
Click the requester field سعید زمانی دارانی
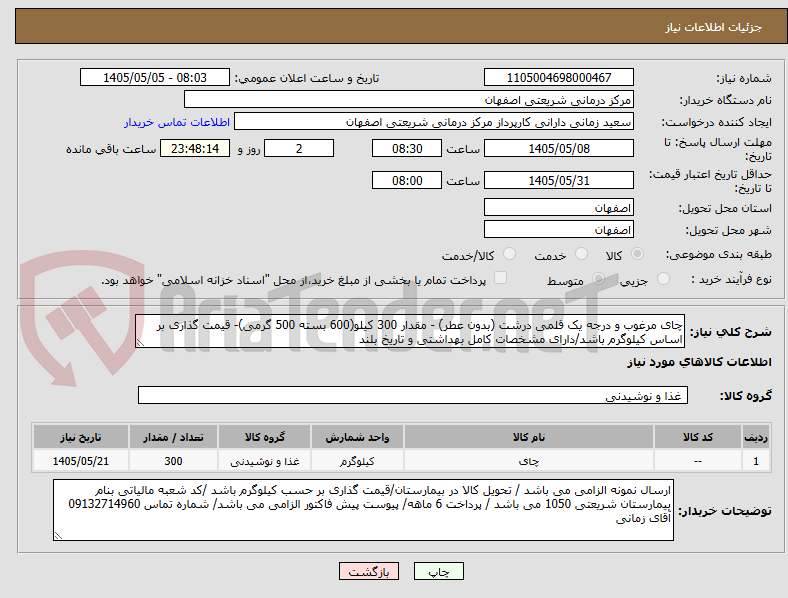(434, 122)
